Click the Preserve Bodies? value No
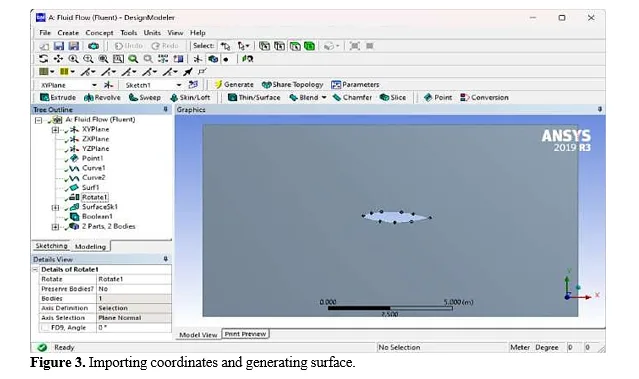639x379 pixels. pos(133,289)
